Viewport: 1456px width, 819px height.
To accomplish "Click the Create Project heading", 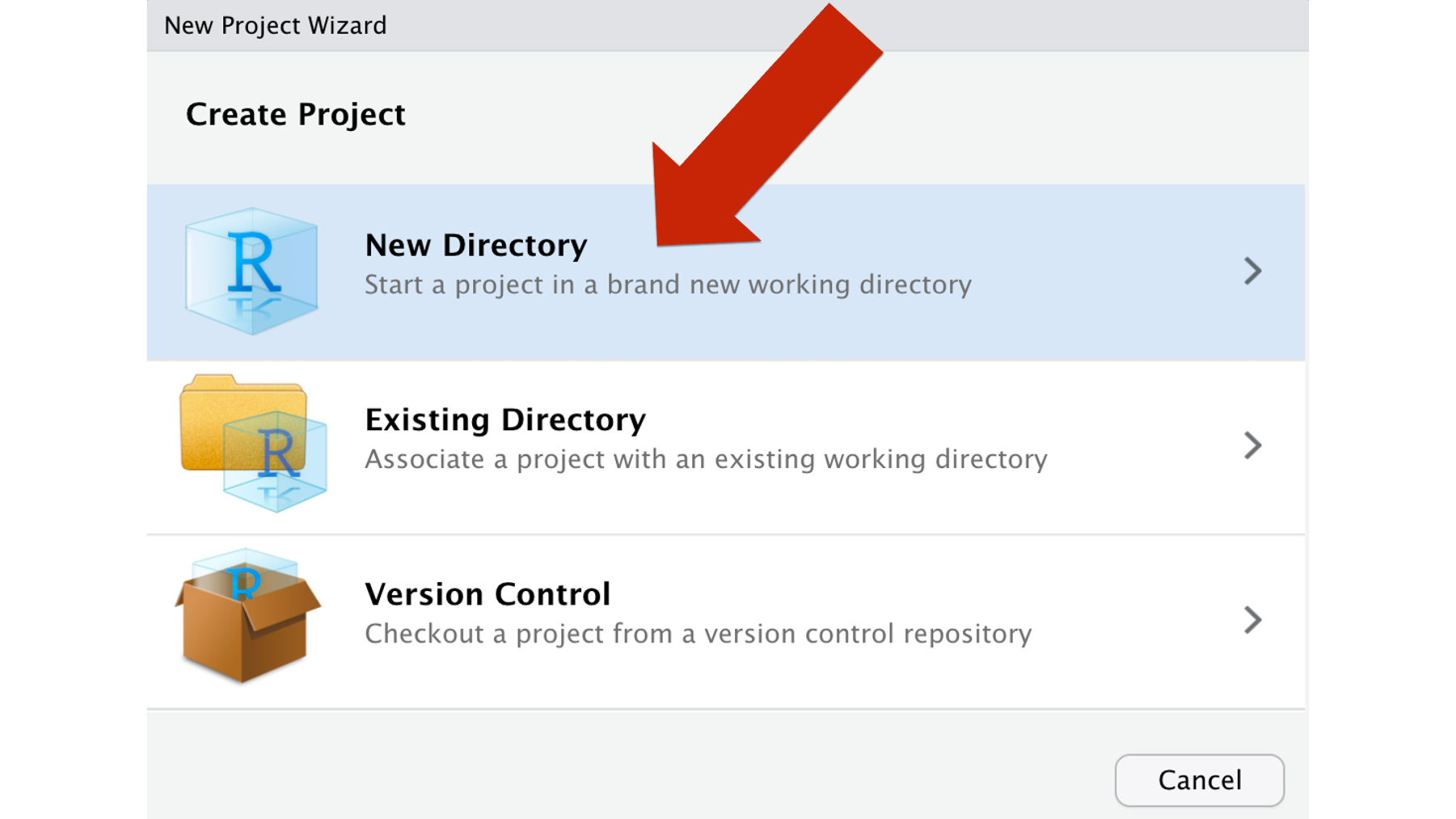I will 296,114.
